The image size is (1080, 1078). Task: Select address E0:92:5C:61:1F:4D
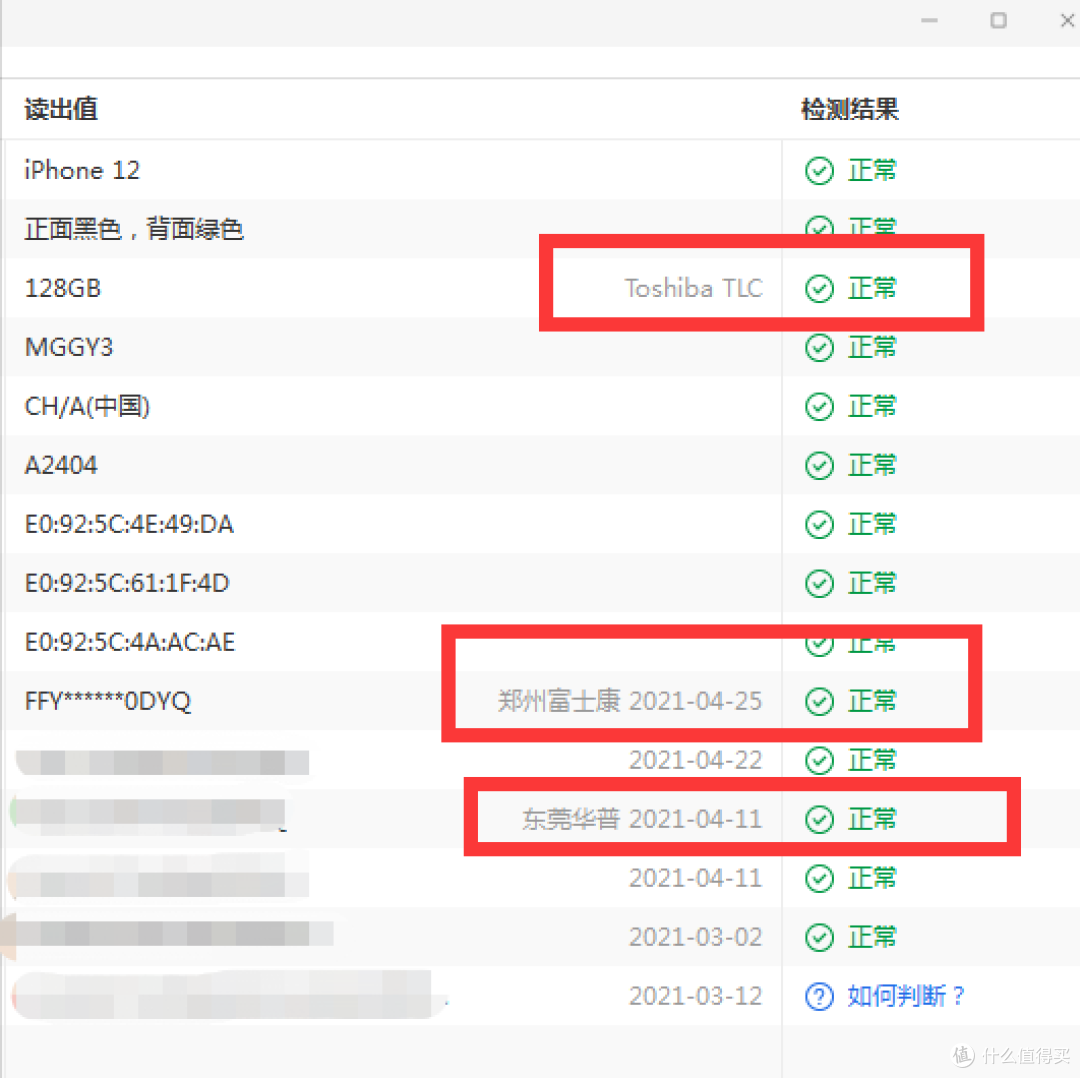pos(127,583)
